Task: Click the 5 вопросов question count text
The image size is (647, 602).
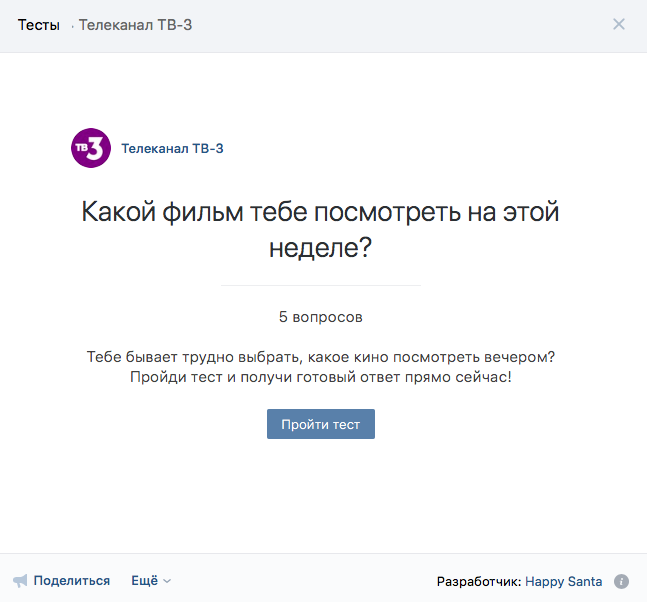Action: pos(321,317)
